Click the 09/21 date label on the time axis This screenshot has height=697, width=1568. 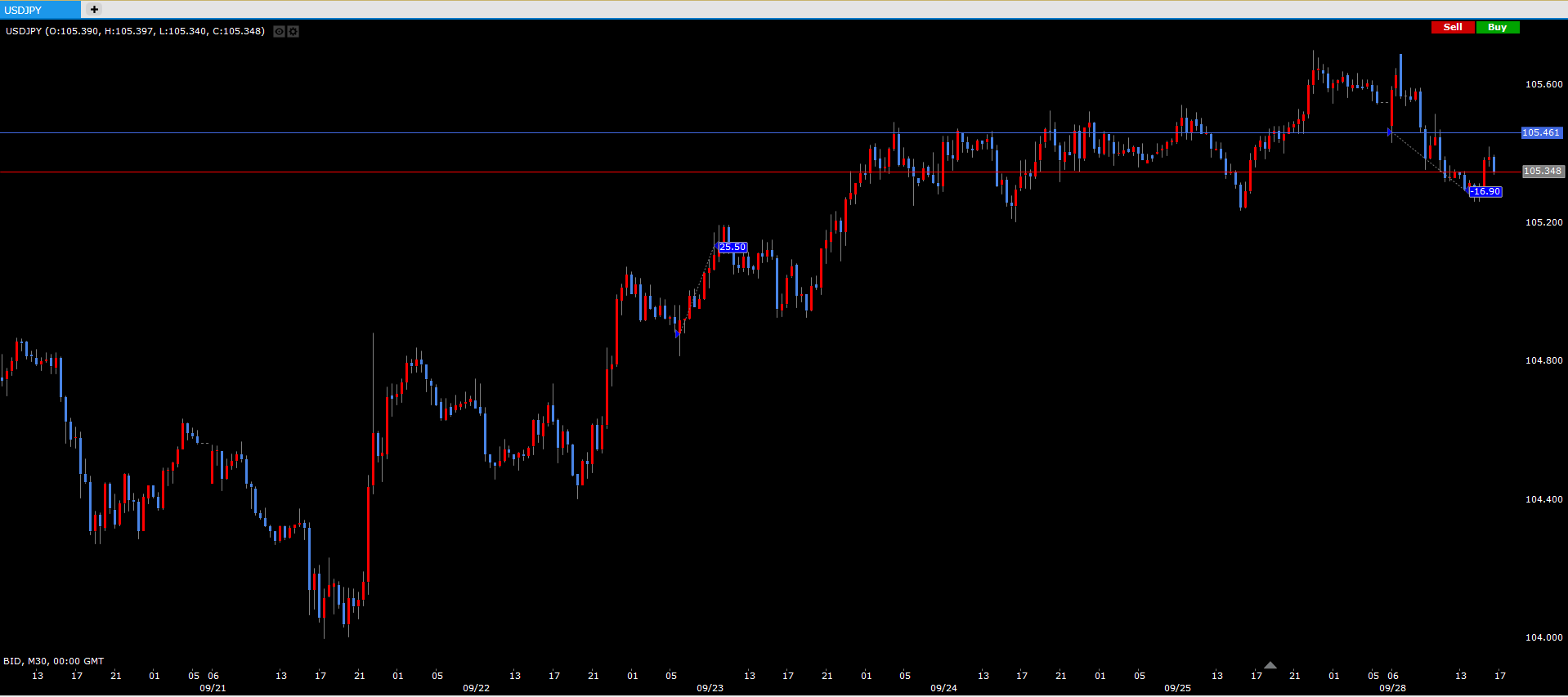213,688
